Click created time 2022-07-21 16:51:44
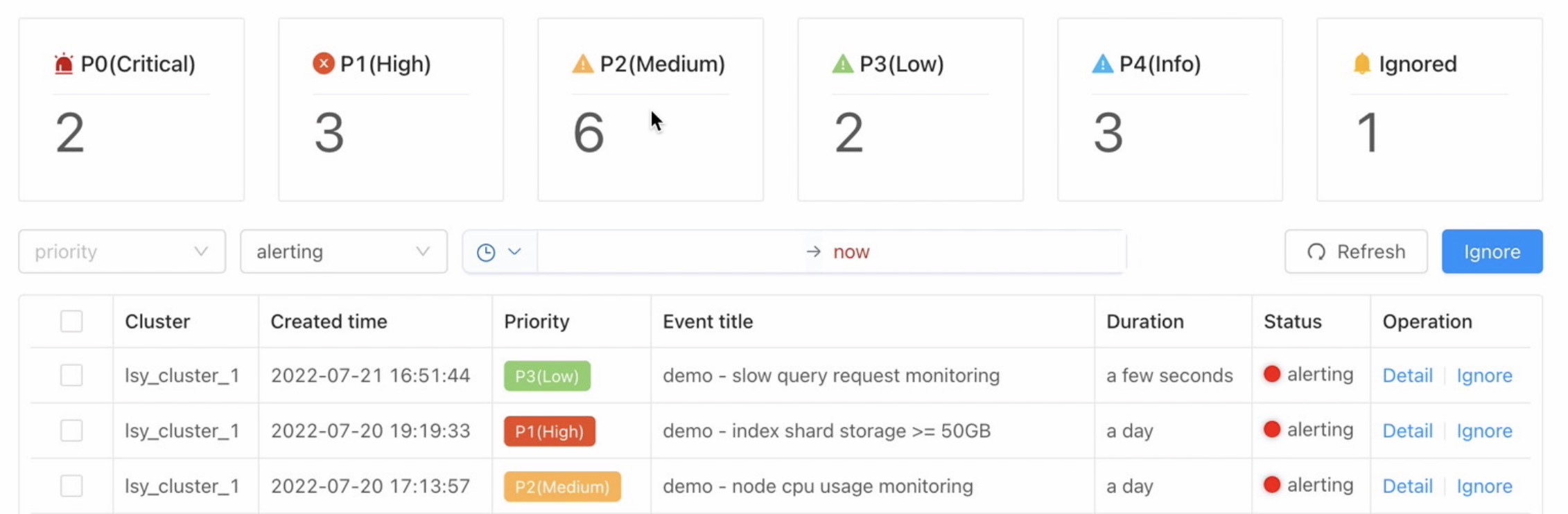Image resolution: width=1568 pixels, height=514 pixels. (x=370, y=375)
